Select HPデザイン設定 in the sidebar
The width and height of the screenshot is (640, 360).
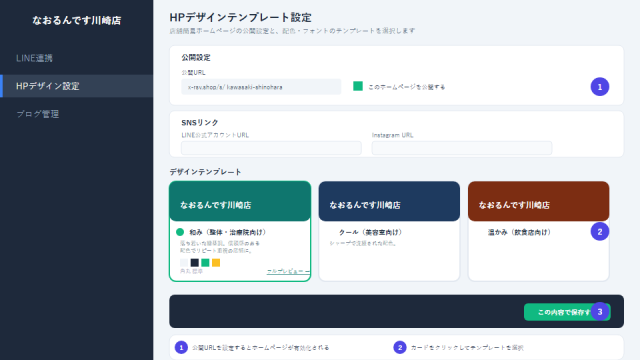point(76,86)
